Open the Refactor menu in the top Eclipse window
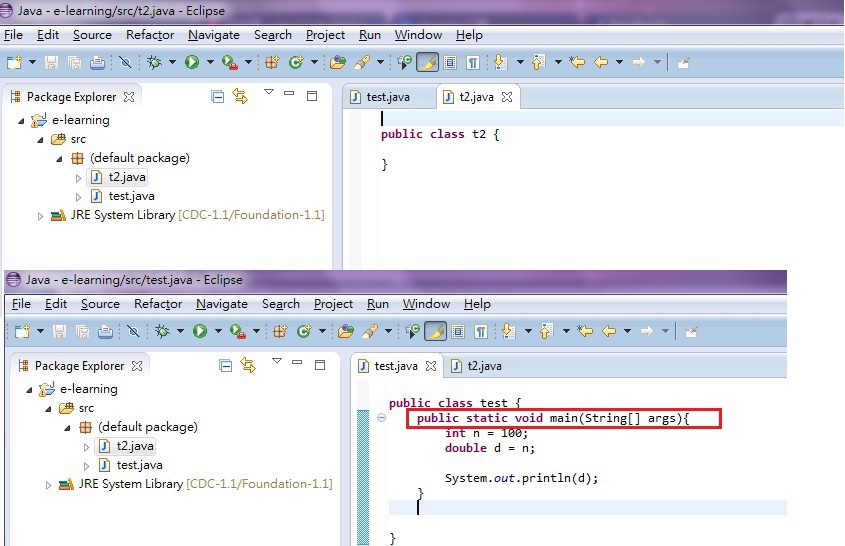This screenshot has width=845, height=546. pos(150,35)
